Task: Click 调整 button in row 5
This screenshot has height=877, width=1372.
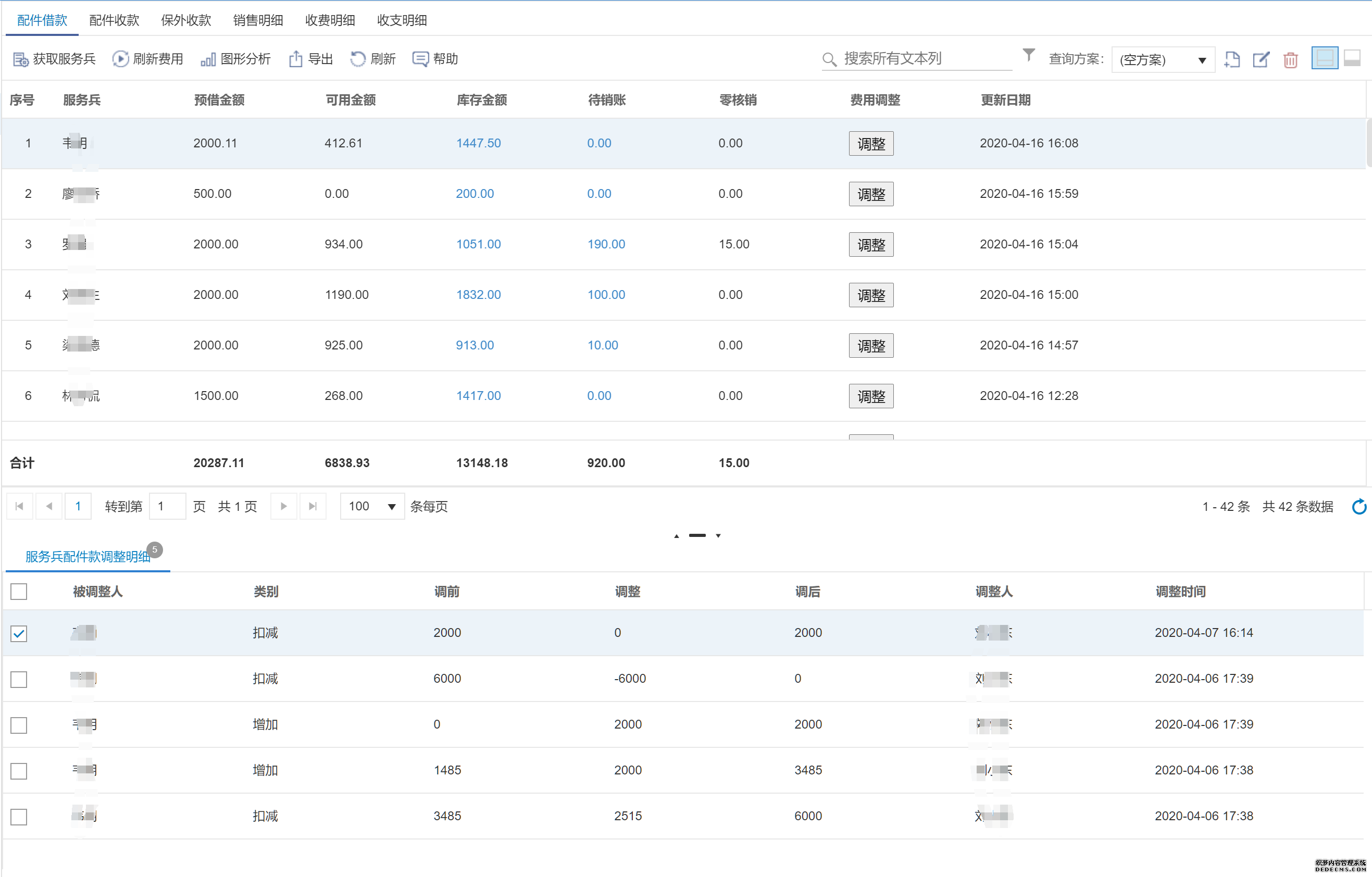Action: point(871,346)
